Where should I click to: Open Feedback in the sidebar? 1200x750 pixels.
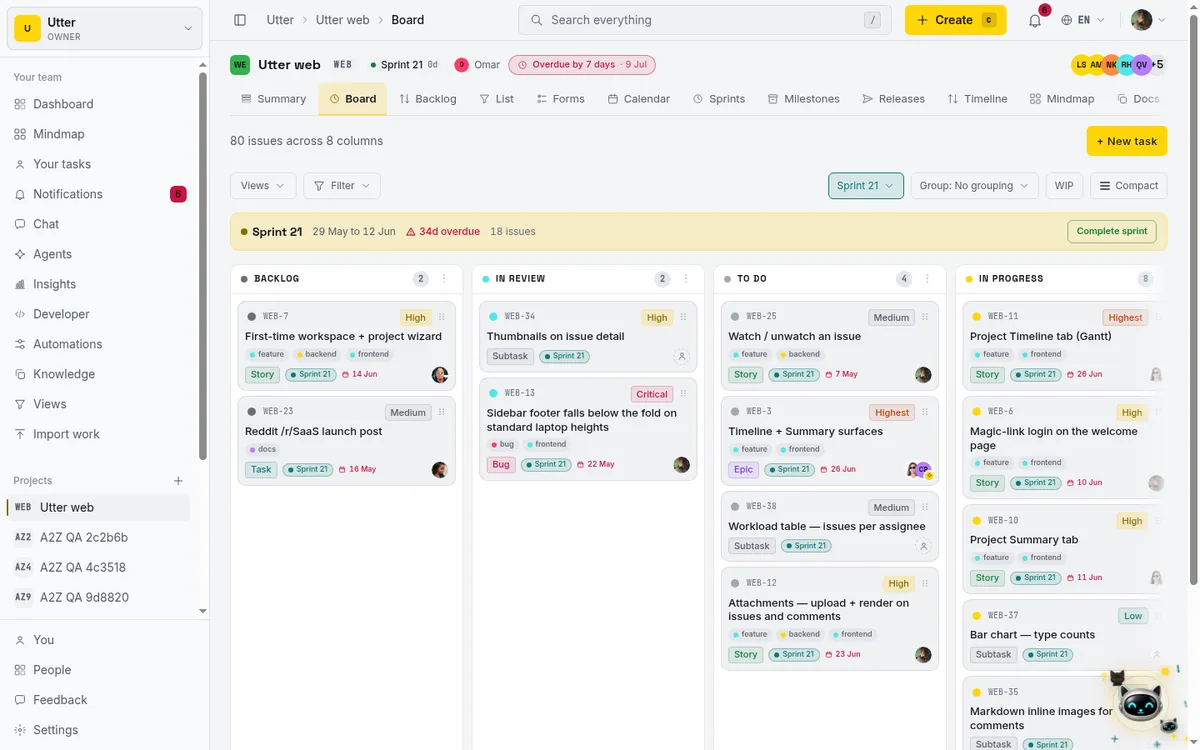[x=60, y=700]
